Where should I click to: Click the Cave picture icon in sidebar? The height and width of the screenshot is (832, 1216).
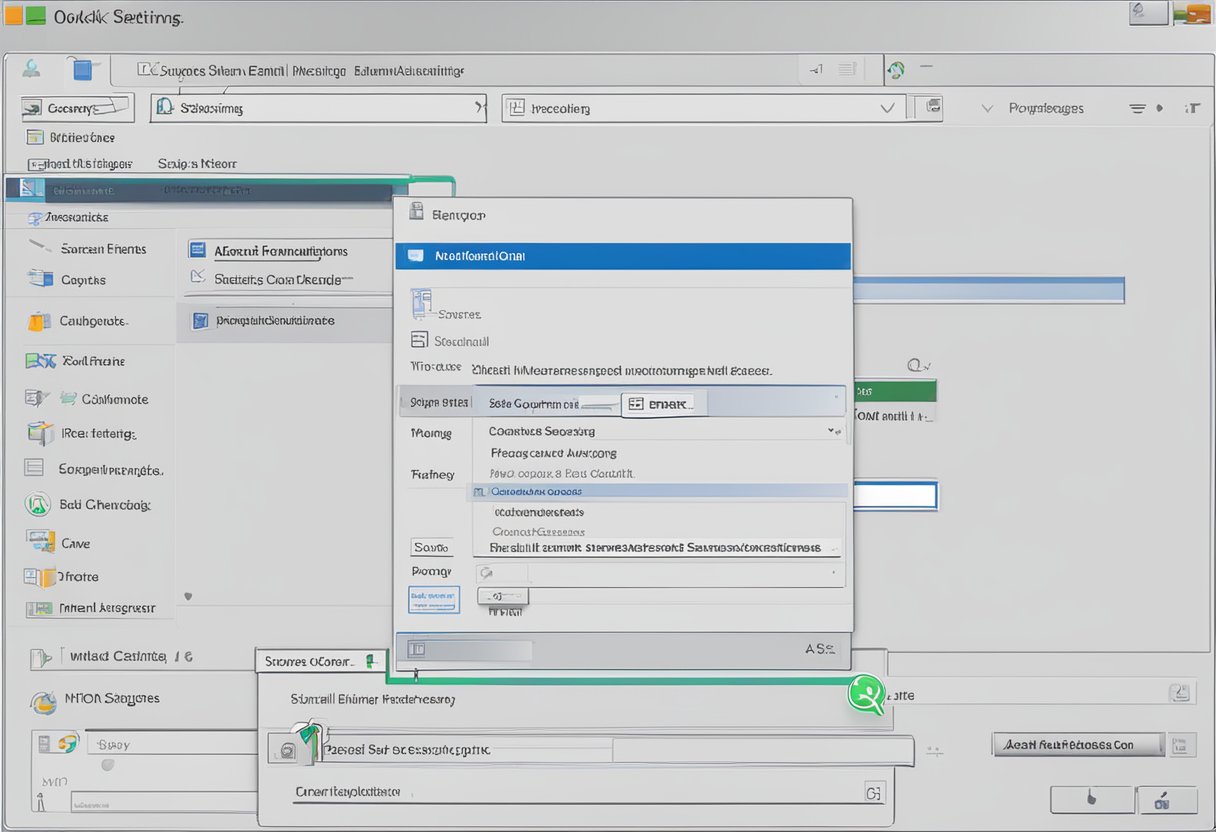41,542
